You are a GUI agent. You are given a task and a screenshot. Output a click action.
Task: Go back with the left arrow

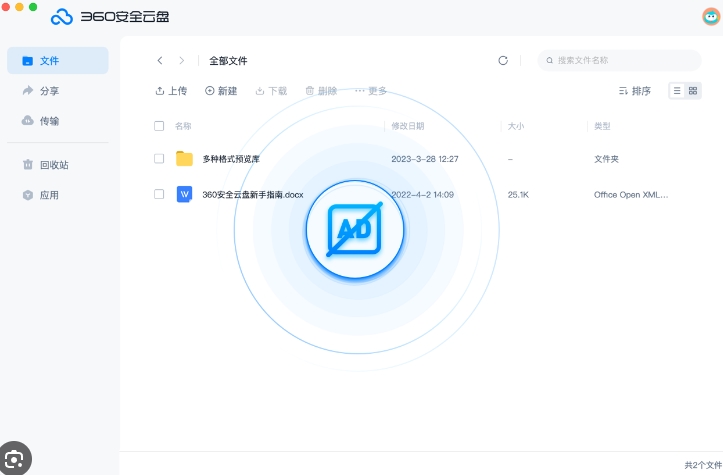coord(160,60)
